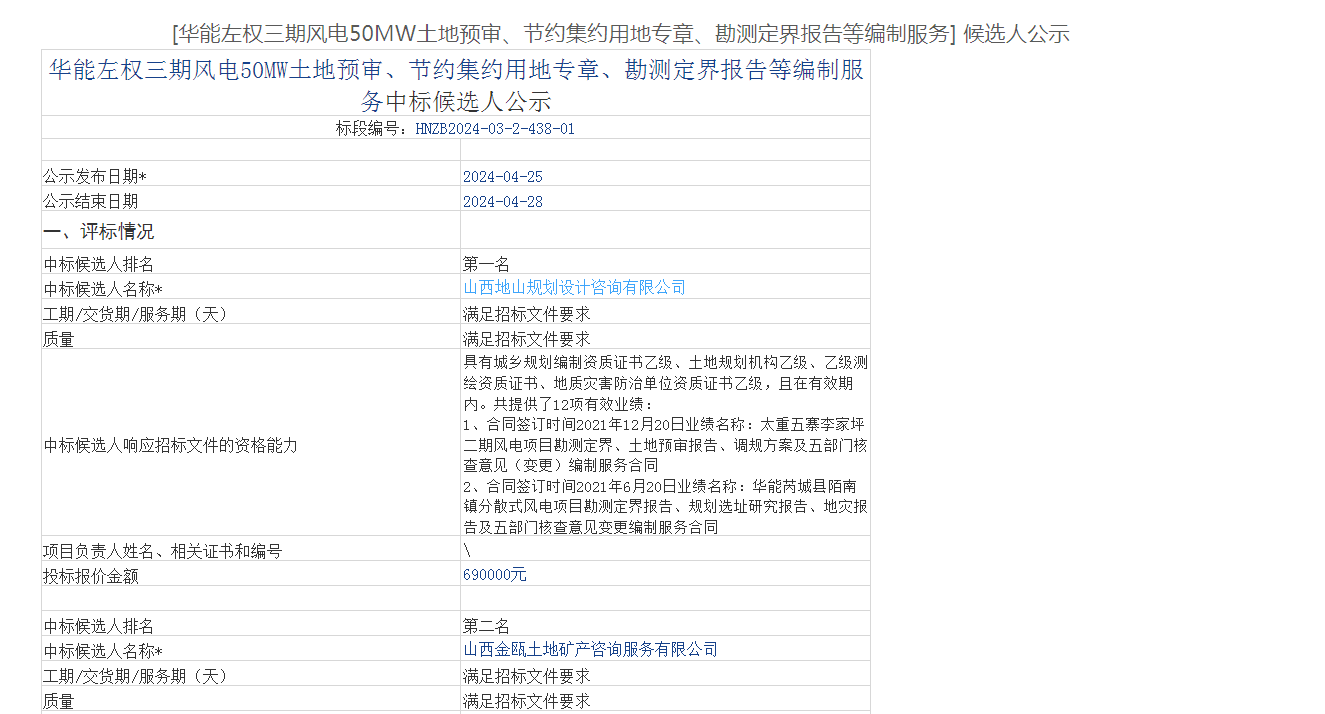This screenshot has height=714, width=1325.
Task: Select the date 2024-04-25
Action: pyautogui.click(x=503, y=177)
